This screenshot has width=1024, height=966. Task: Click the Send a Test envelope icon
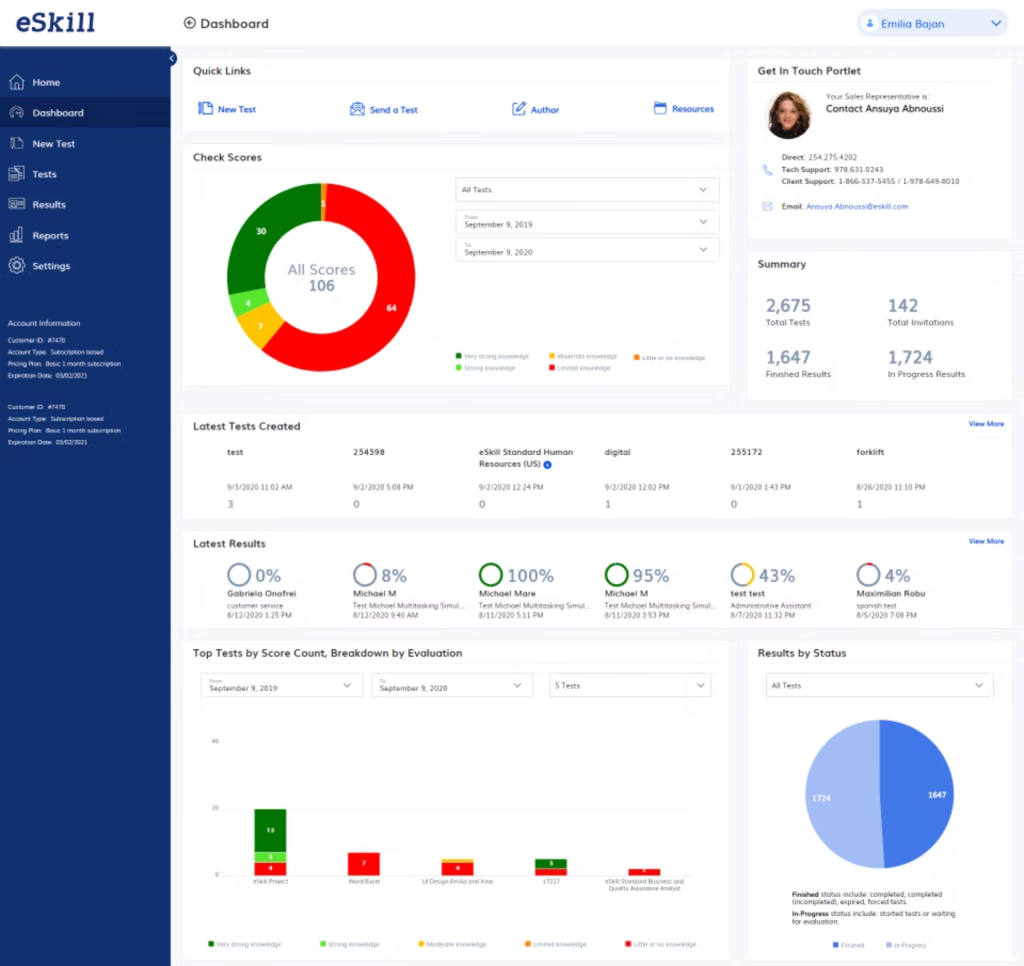pos(357,109)
